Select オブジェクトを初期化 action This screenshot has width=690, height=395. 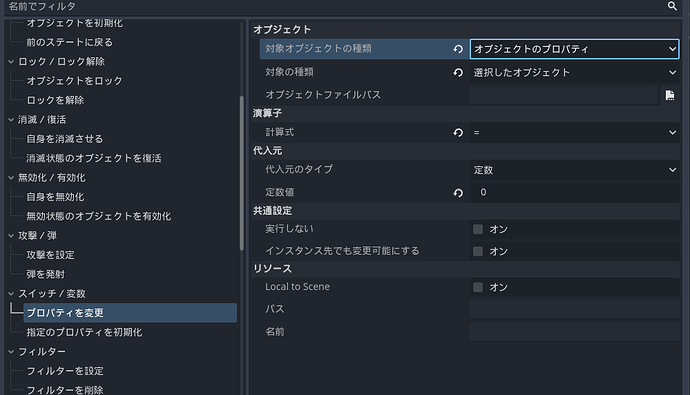pos(74,23)
